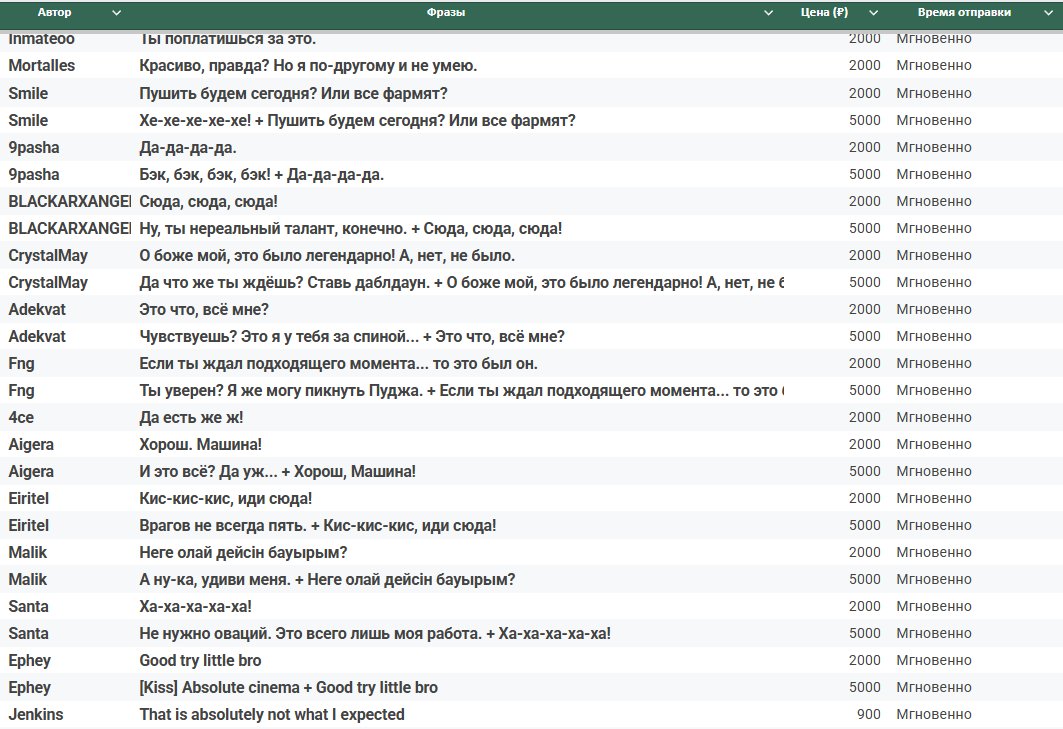Select author Aigera in 'И это всё?' row

pos(31,471)
